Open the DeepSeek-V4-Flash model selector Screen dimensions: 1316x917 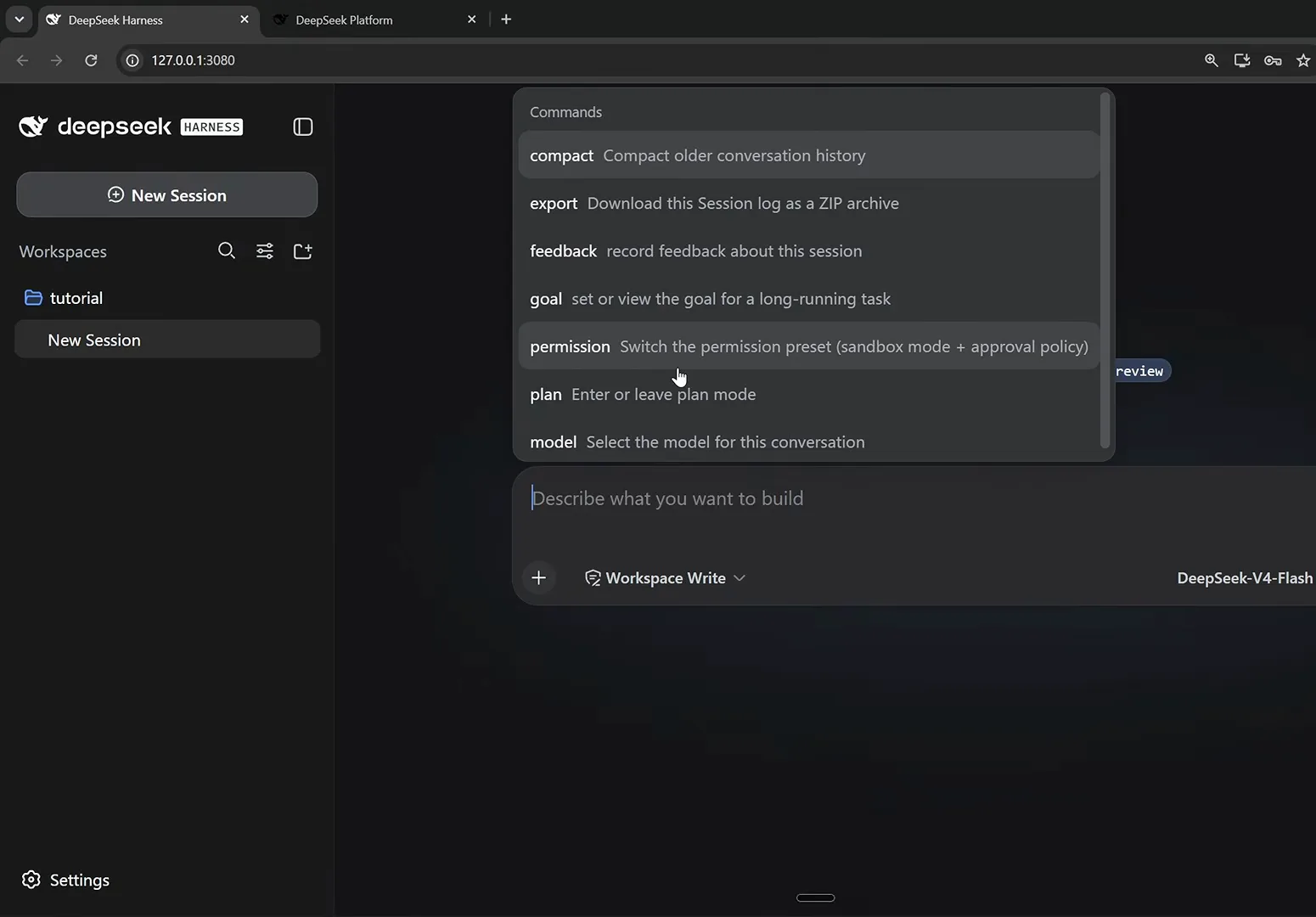tap(1245, 578)
